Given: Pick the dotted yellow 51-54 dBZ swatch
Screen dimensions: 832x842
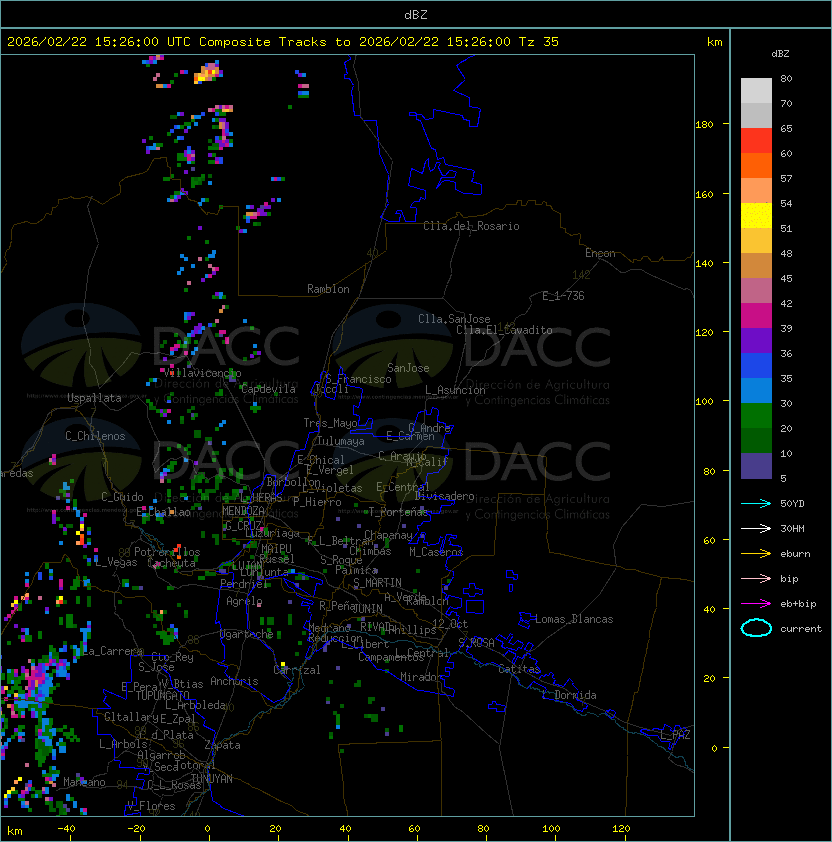Looking at the screenshot, I should tap(756, 216).
